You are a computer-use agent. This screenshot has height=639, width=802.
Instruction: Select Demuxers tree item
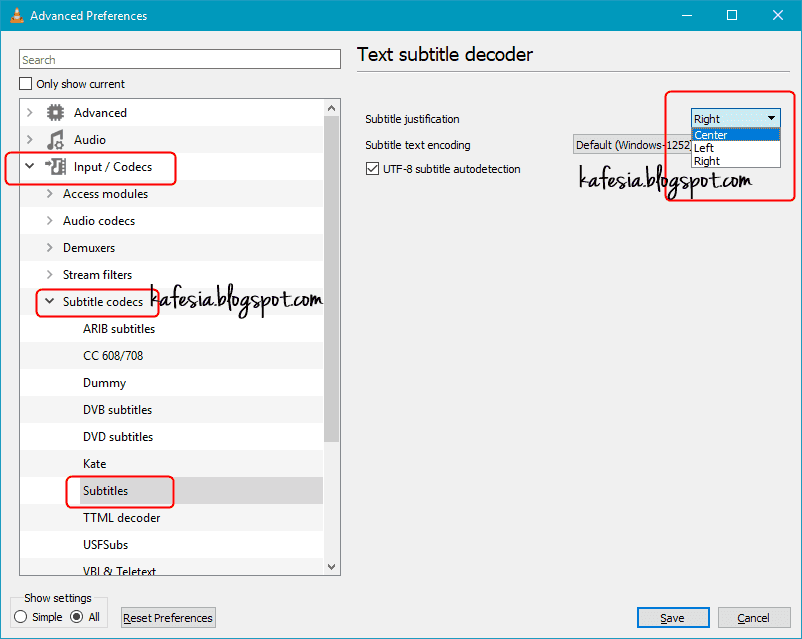(89, 248)
